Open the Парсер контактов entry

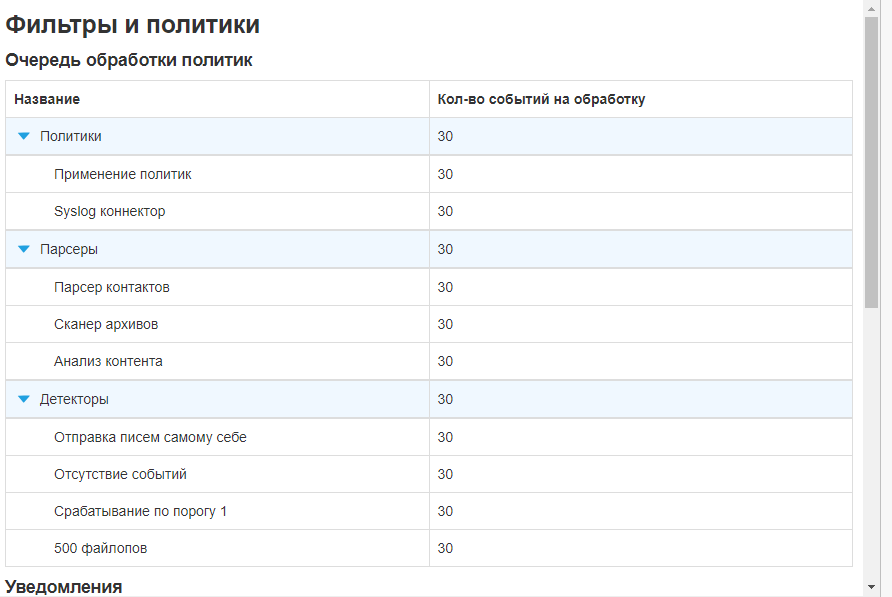113,287
